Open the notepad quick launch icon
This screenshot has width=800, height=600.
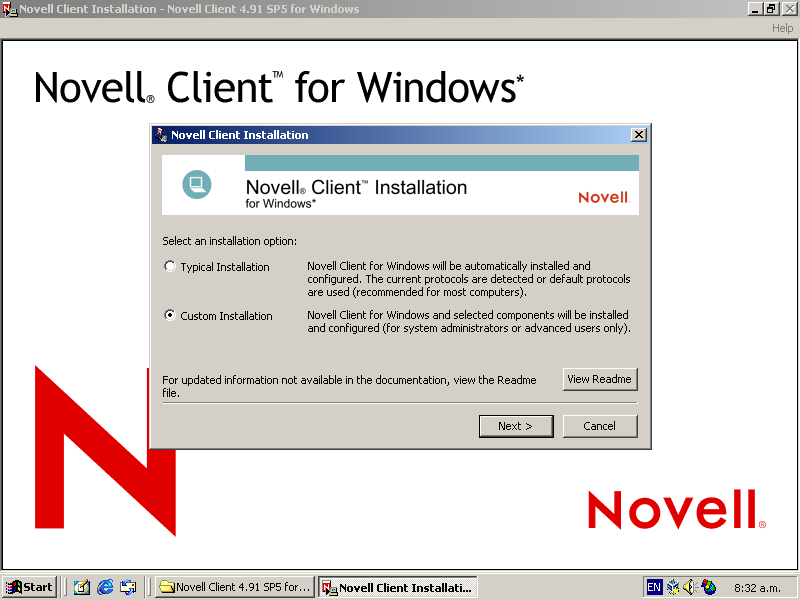(x=82, y=587)
